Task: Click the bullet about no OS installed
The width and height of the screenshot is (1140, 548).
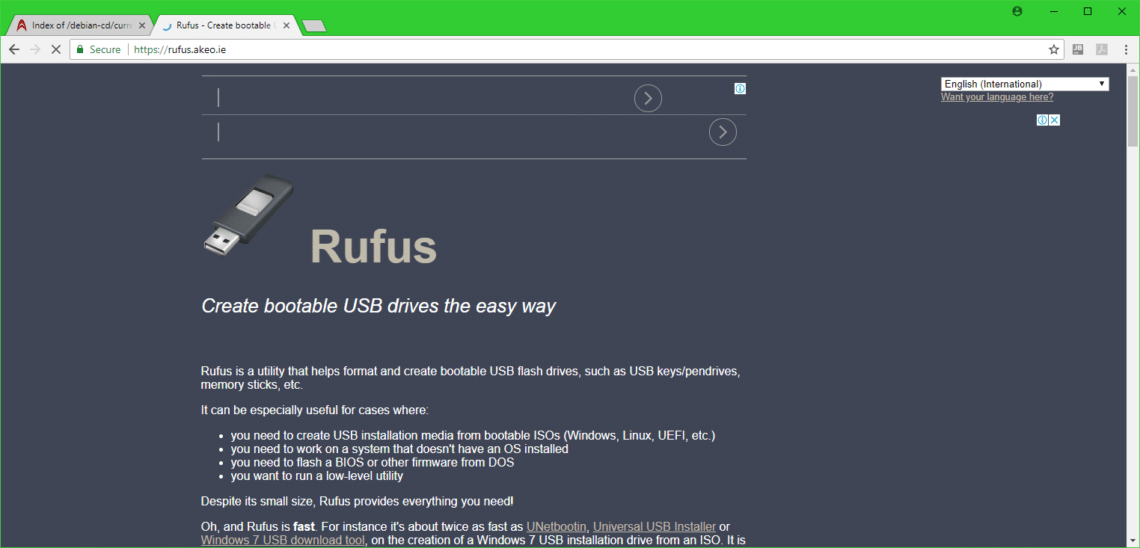Action: tap(400, 449)
